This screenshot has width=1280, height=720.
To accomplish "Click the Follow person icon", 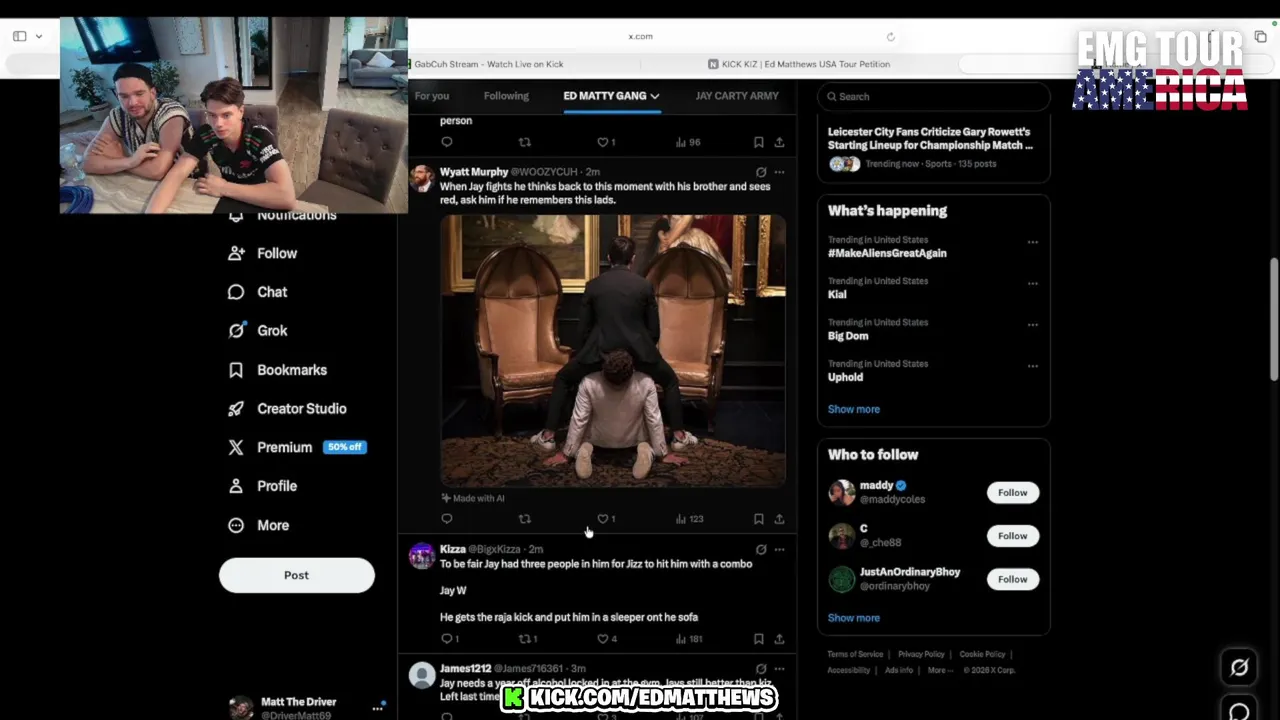I will [x=236, y=253].
